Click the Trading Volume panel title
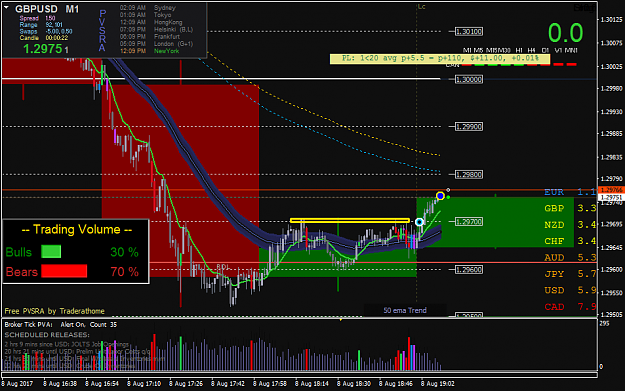Screen dimensions: 625x391 [77, 230]
